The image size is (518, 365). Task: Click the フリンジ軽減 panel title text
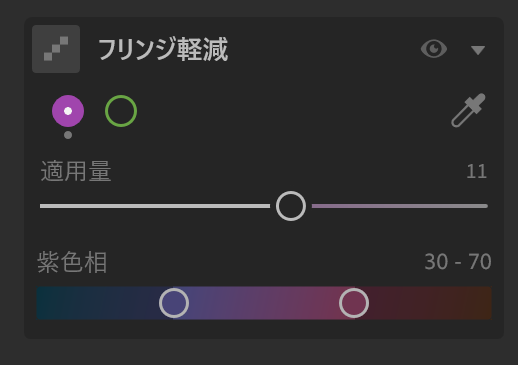163,49
